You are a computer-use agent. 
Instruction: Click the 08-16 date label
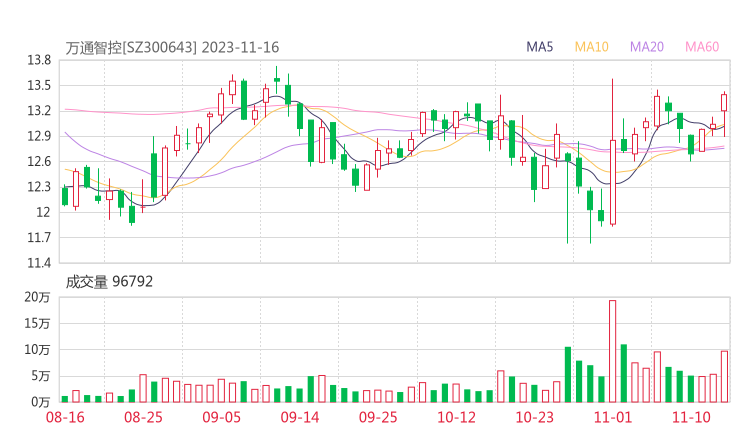click(65, 417)
